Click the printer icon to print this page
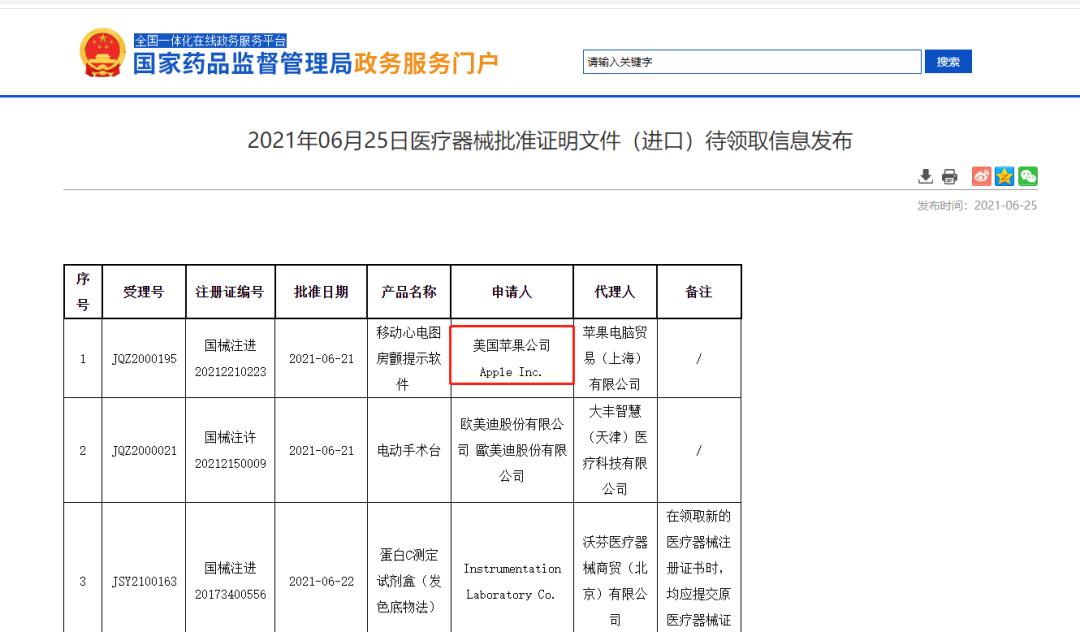Image resolution: width=1080 pixels, height=632 pixels. [x=949, y=176]
